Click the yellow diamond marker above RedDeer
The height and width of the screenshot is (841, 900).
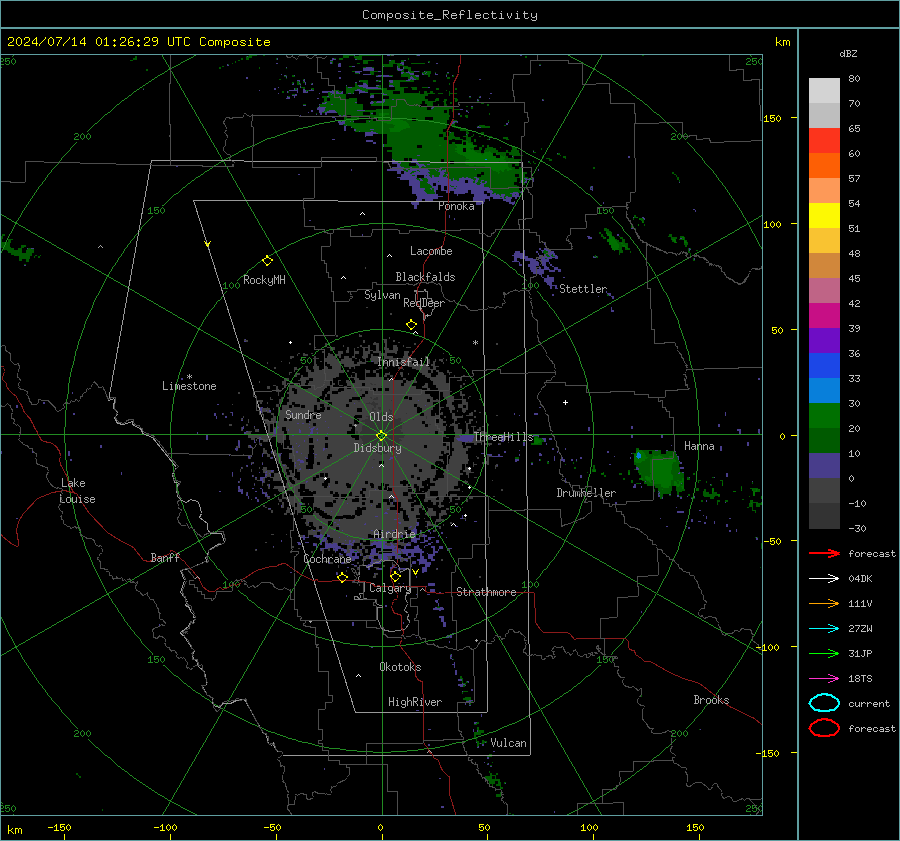(411, 325)
